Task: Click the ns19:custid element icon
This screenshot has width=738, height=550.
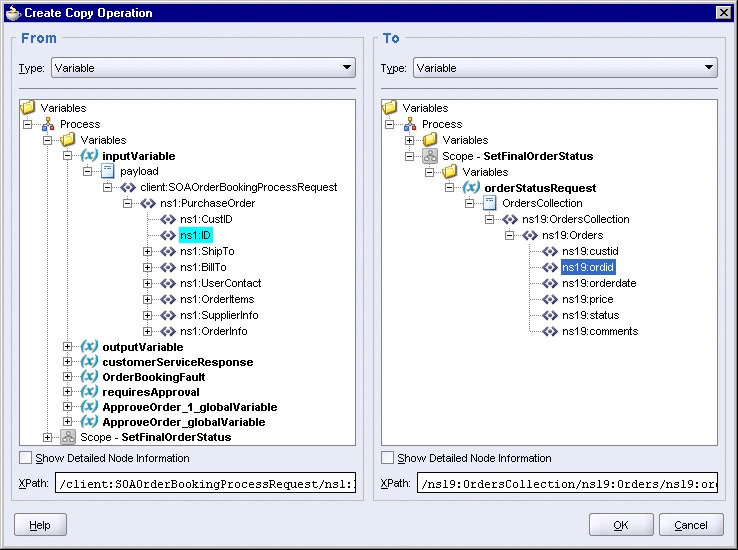Action: (550, 251)
